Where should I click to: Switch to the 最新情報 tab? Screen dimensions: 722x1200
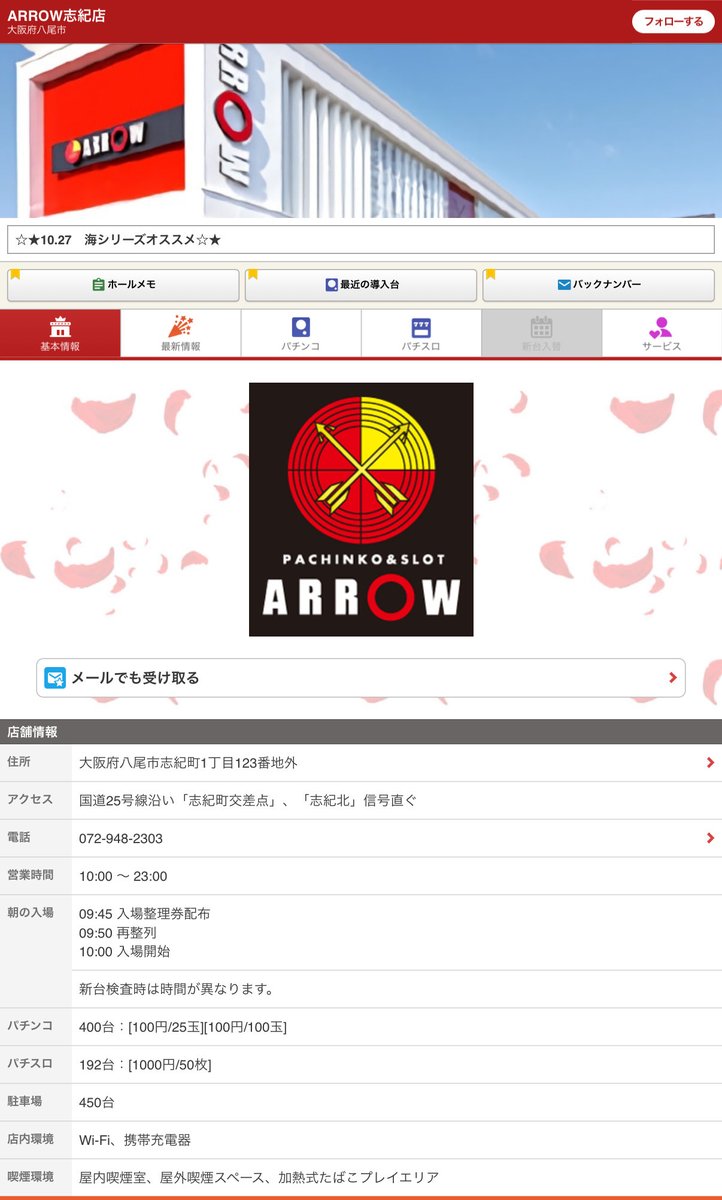click(181, 333)
